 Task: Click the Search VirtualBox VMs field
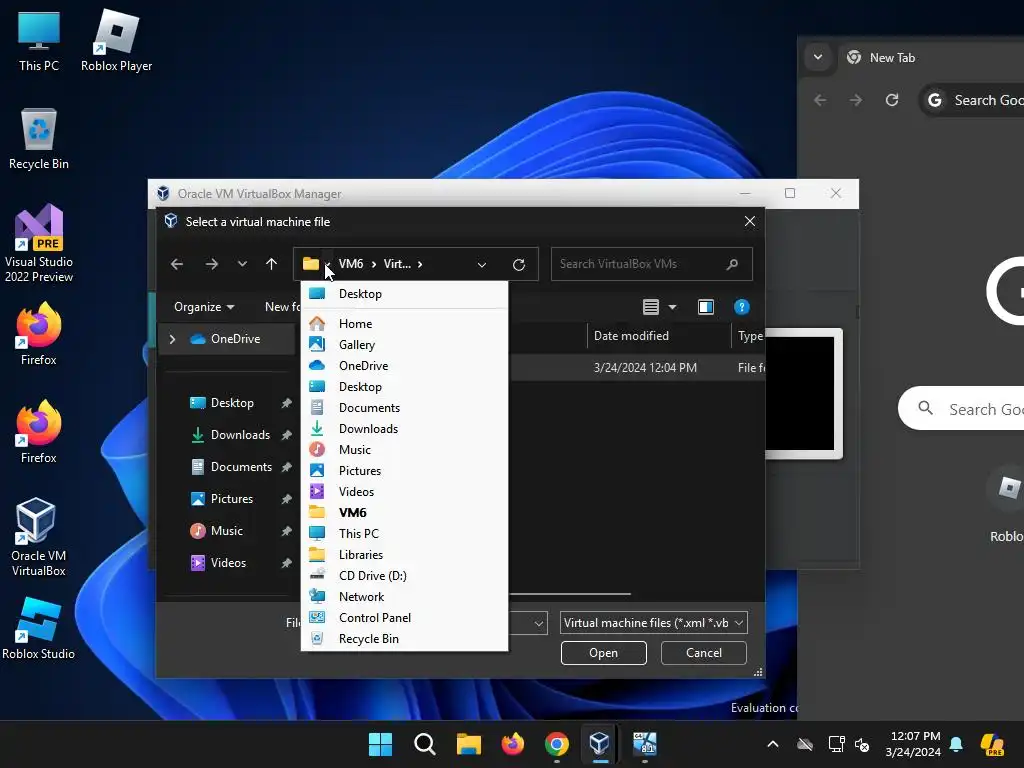tap(652, 264)
